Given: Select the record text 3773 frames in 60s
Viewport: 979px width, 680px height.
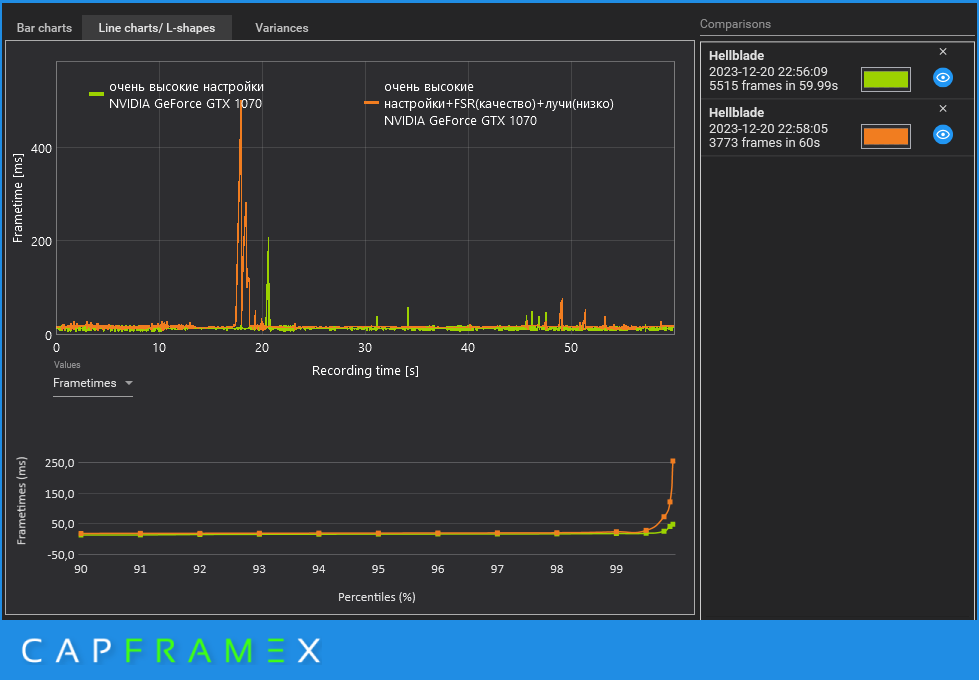Looking at the screenshot, I should click(764, 143).
